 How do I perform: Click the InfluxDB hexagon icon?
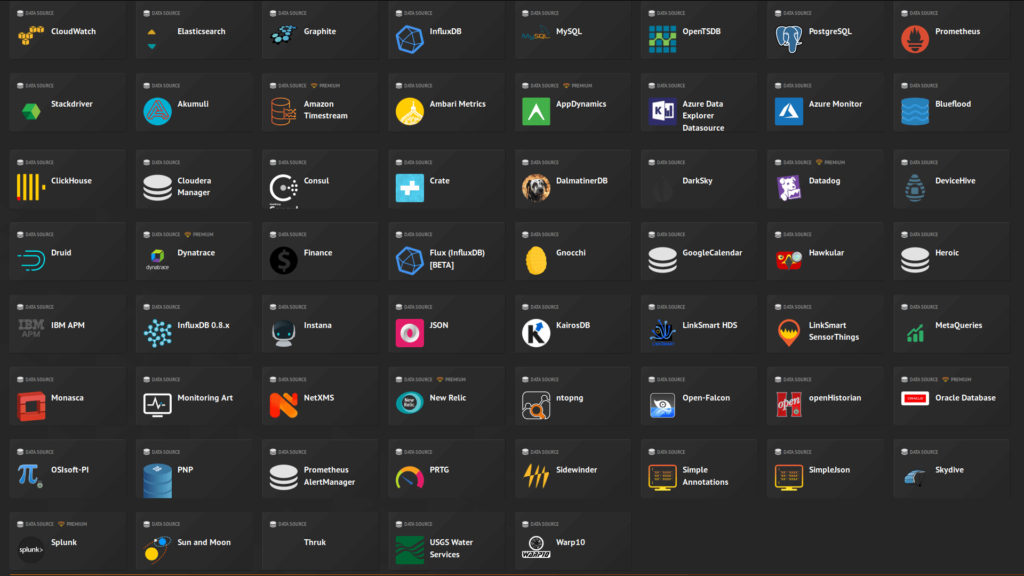tap(409, 39)
